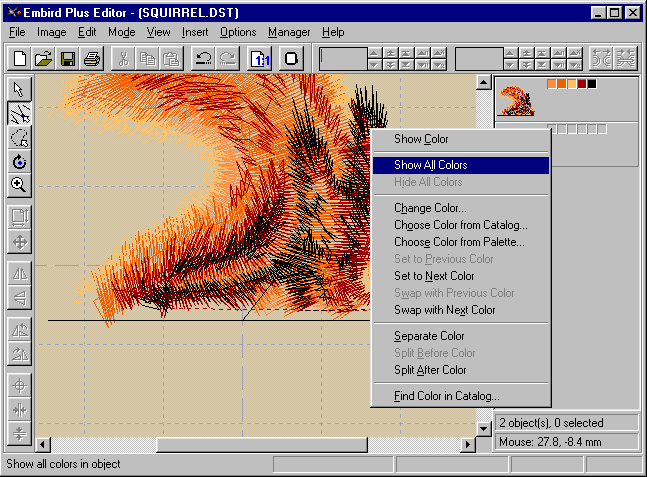The image size is (647, 477).
Task: Select Choose Color from Palette...
Action: 461,242
